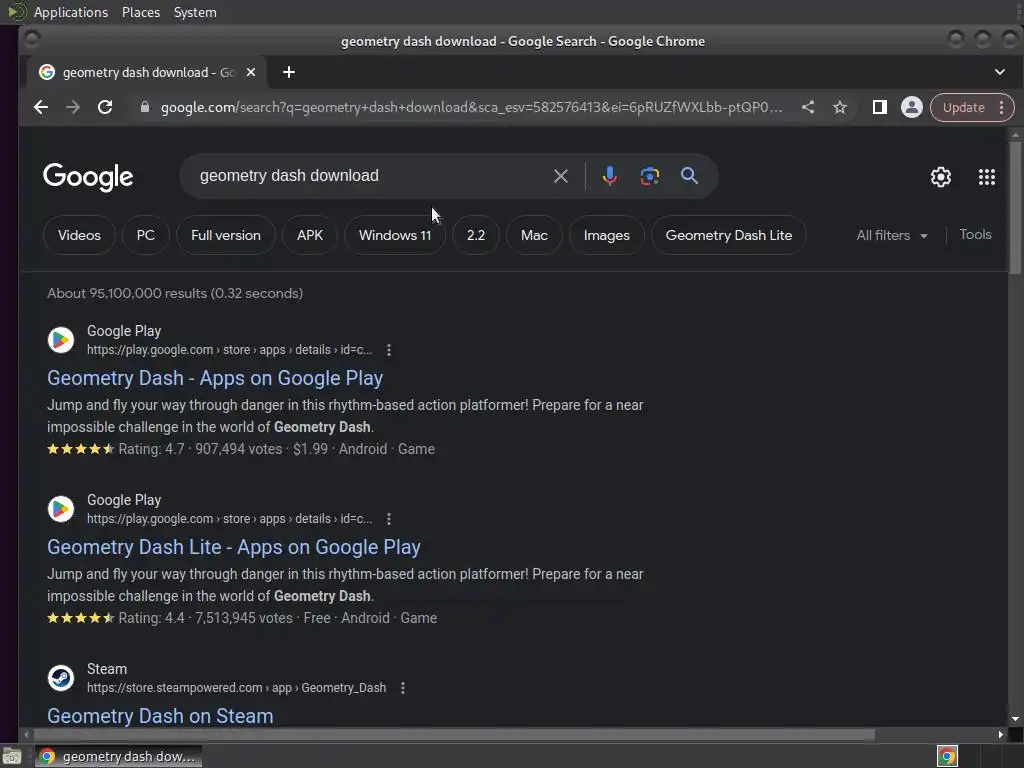
Task: Open more options for first Google Play result
Action: 389,350
